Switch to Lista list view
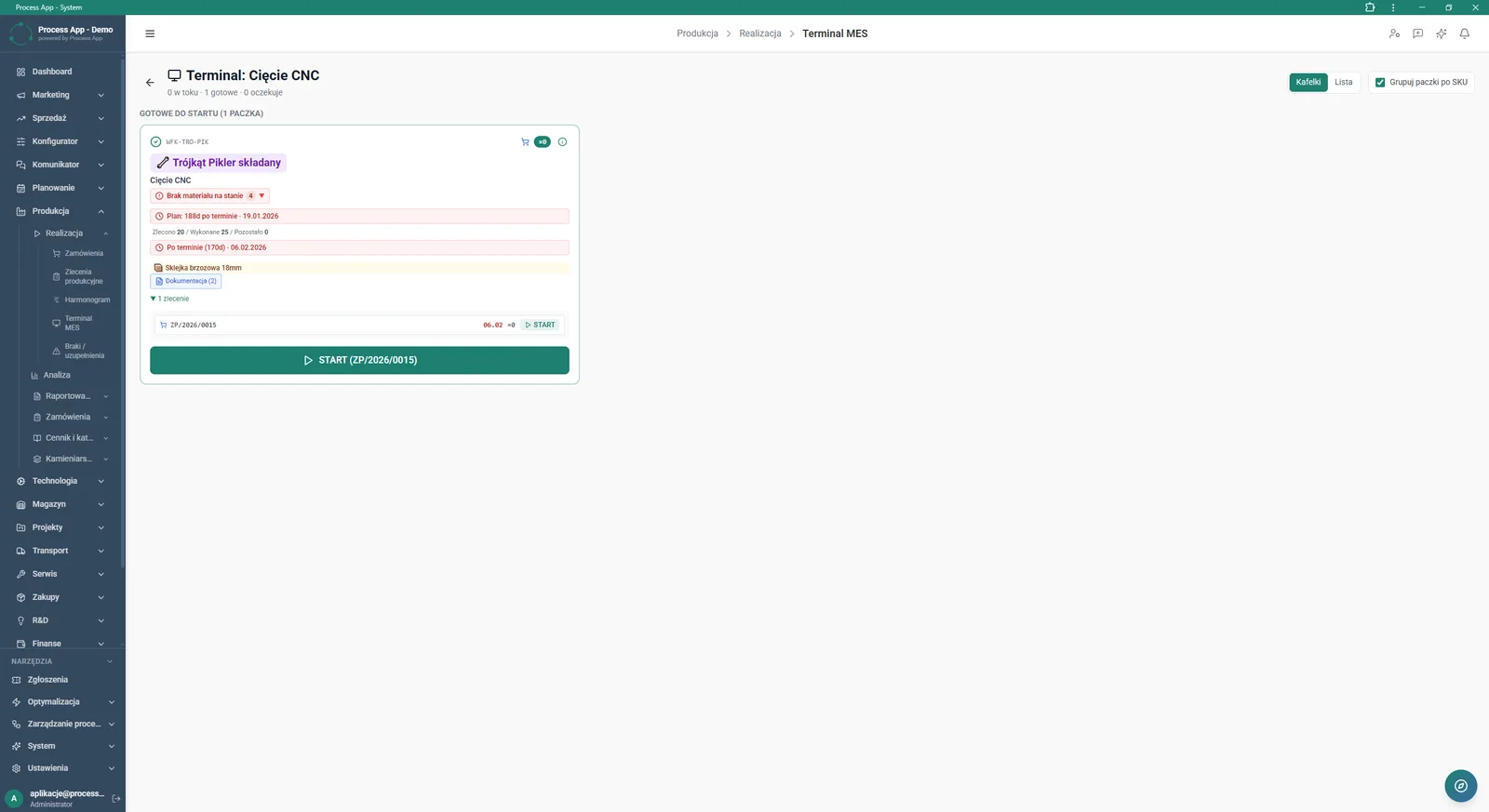 coord(1343,82)
